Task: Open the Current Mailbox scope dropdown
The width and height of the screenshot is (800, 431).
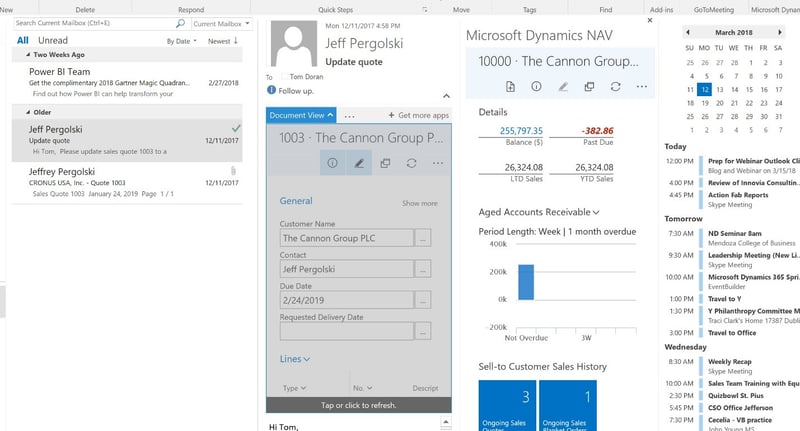Action: (x=221, y=23)
